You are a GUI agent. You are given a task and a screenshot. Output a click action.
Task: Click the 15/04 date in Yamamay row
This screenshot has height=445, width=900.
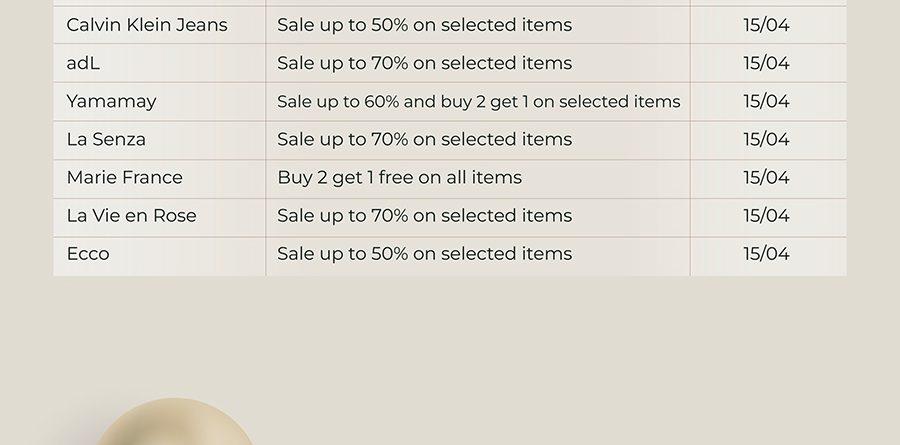[766, 102]
